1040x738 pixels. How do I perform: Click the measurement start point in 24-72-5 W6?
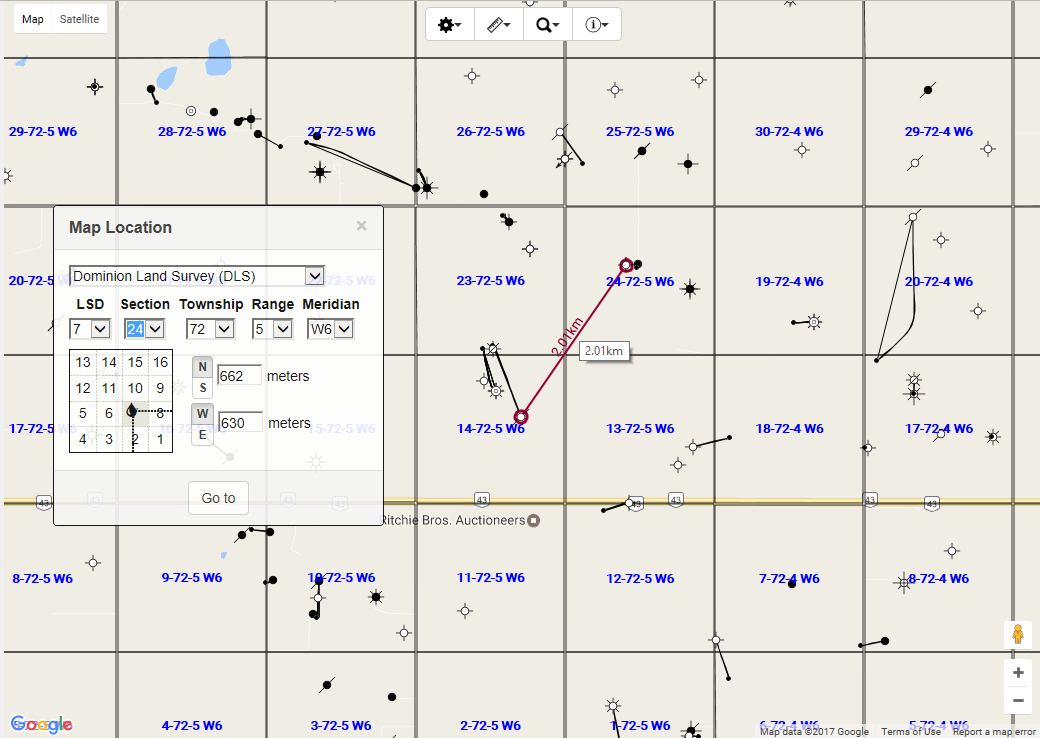(626, 265)
